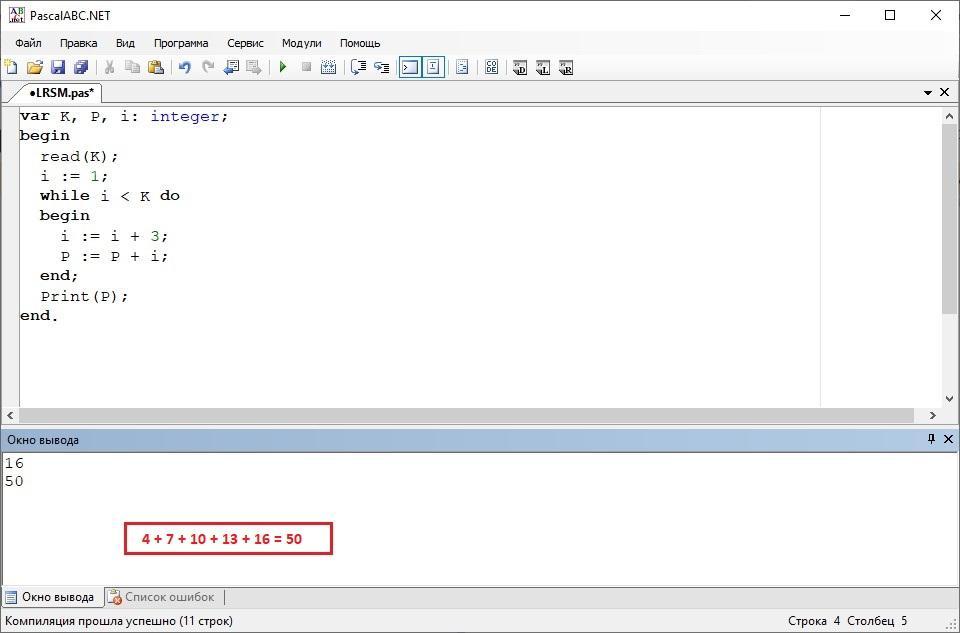Close the Окно вывода panel
The width and height of the screenshot is (960, 633).
click(948, 439)
